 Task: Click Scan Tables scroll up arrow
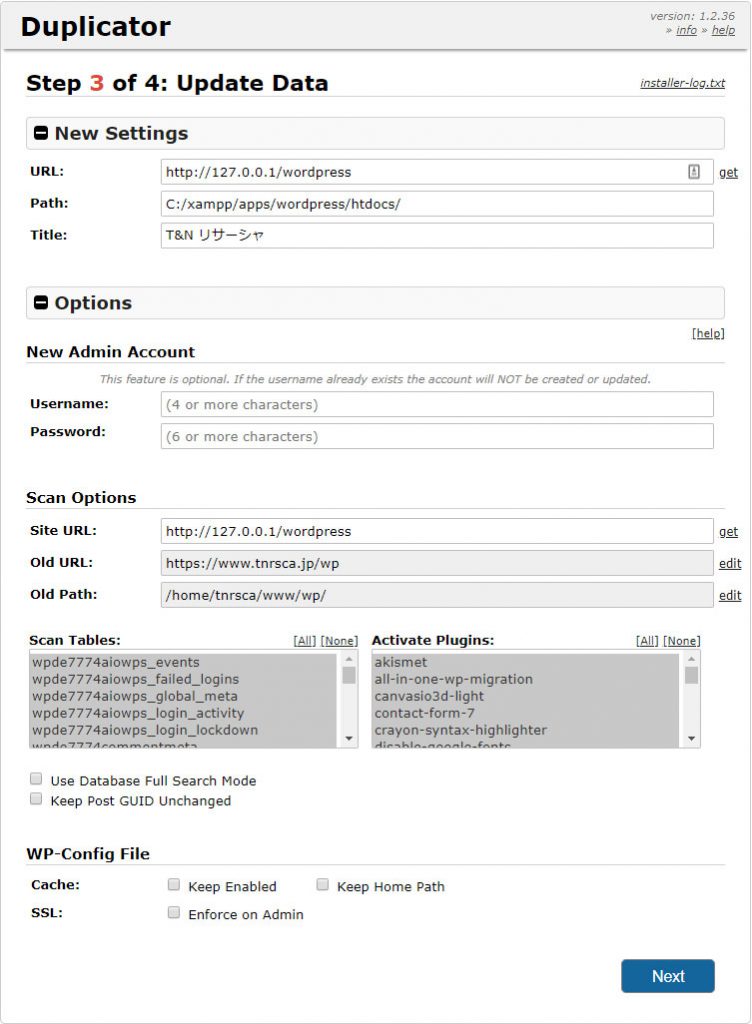[349, 659]
